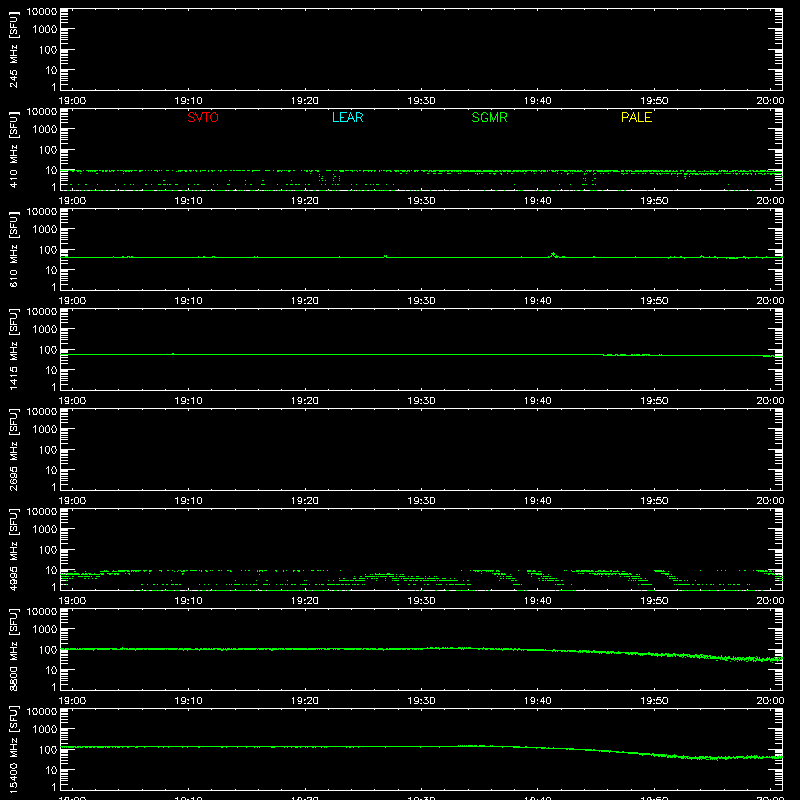Click 20:00 tick label under 8800 MHz panel
Viewport: 800px width, 800px height.
coord(770,701)
